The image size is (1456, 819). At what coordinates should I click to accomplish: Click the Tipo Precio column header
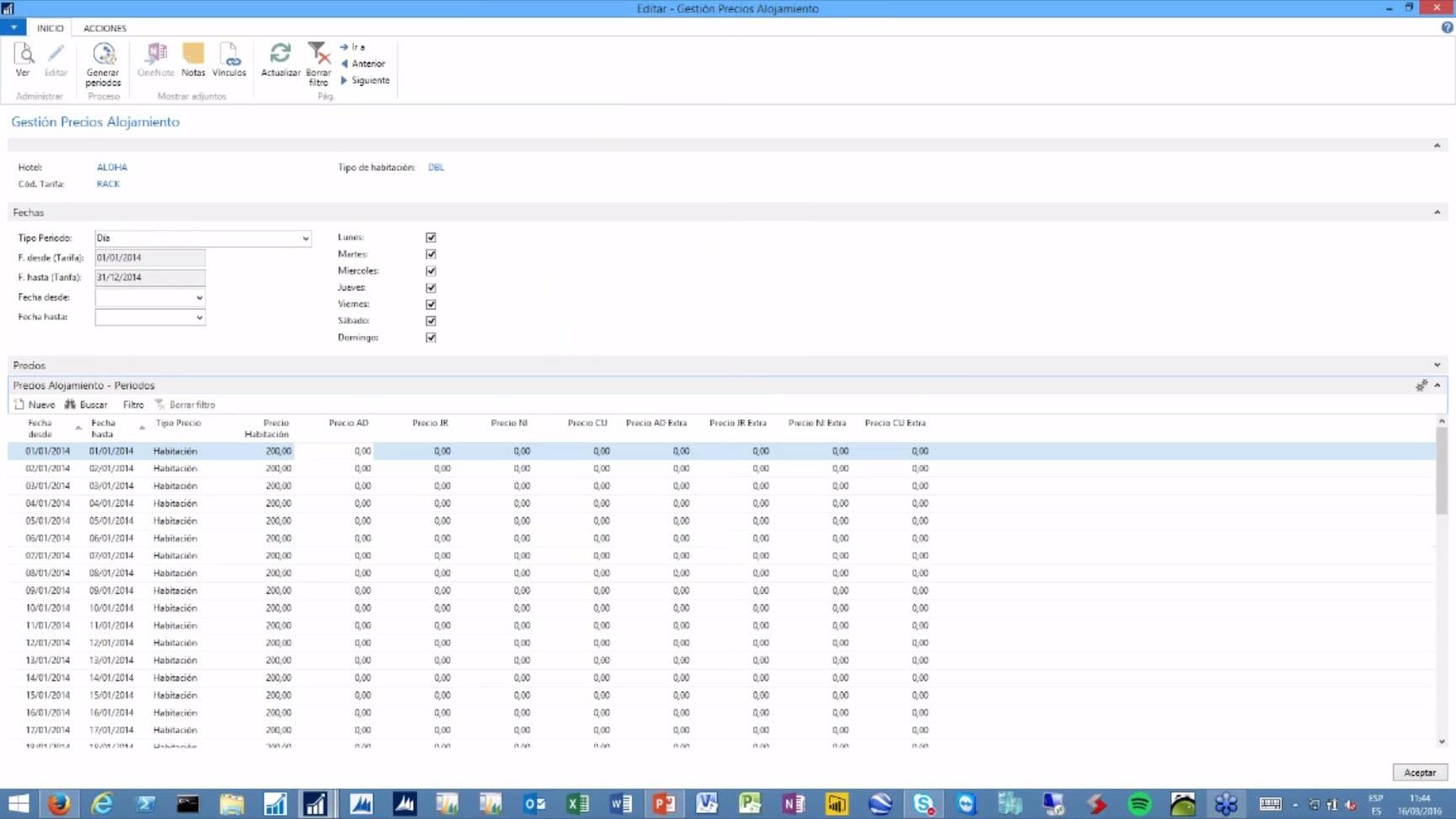point(178,423)
